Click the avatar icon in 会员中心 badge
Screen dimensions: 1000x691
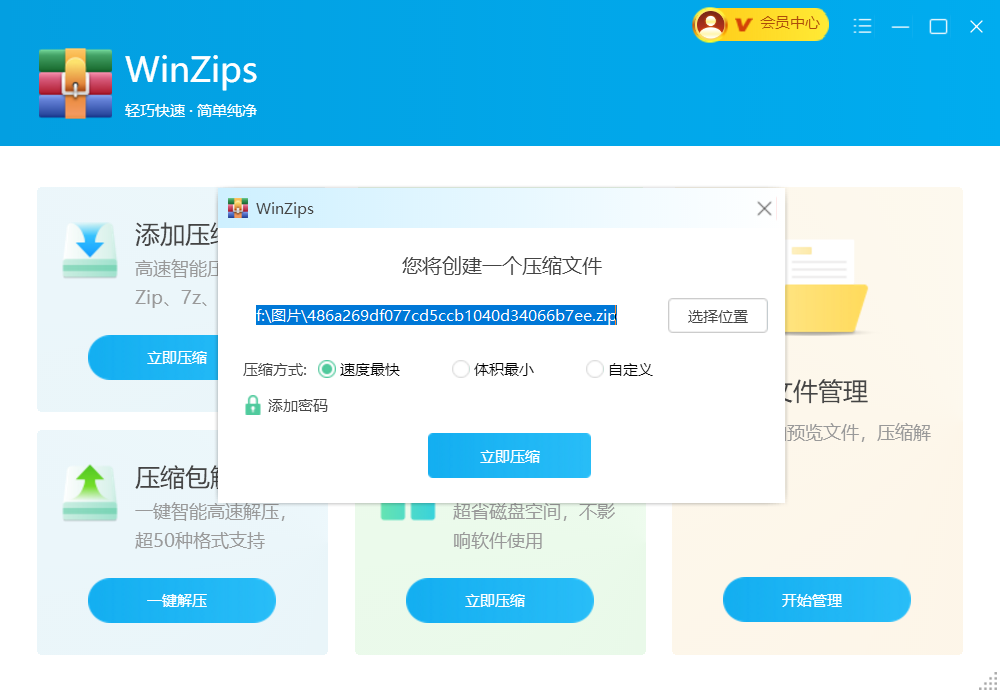pos(712,25)
